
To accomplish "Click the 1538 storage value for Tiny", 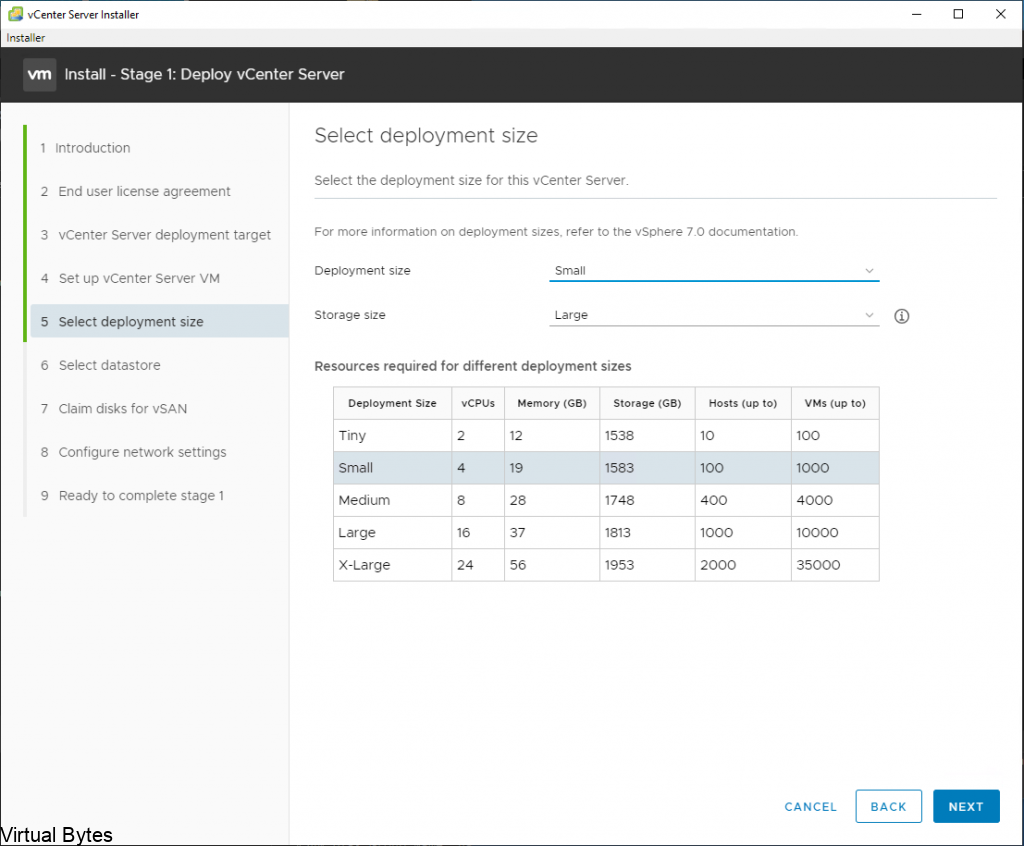I will point(619,436).
